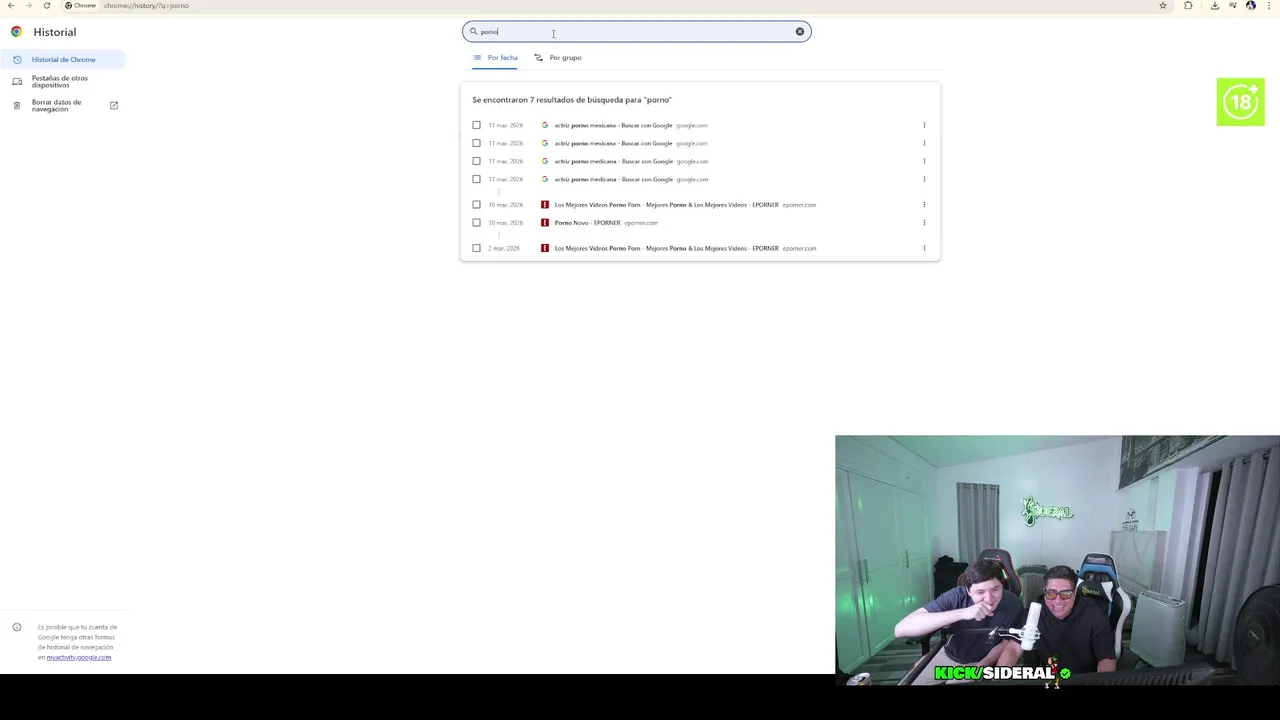The width and height of the screenshot is (1280, 720).
Task: Click the external-link icon beside Borrar datos
Action: (114, 105)
